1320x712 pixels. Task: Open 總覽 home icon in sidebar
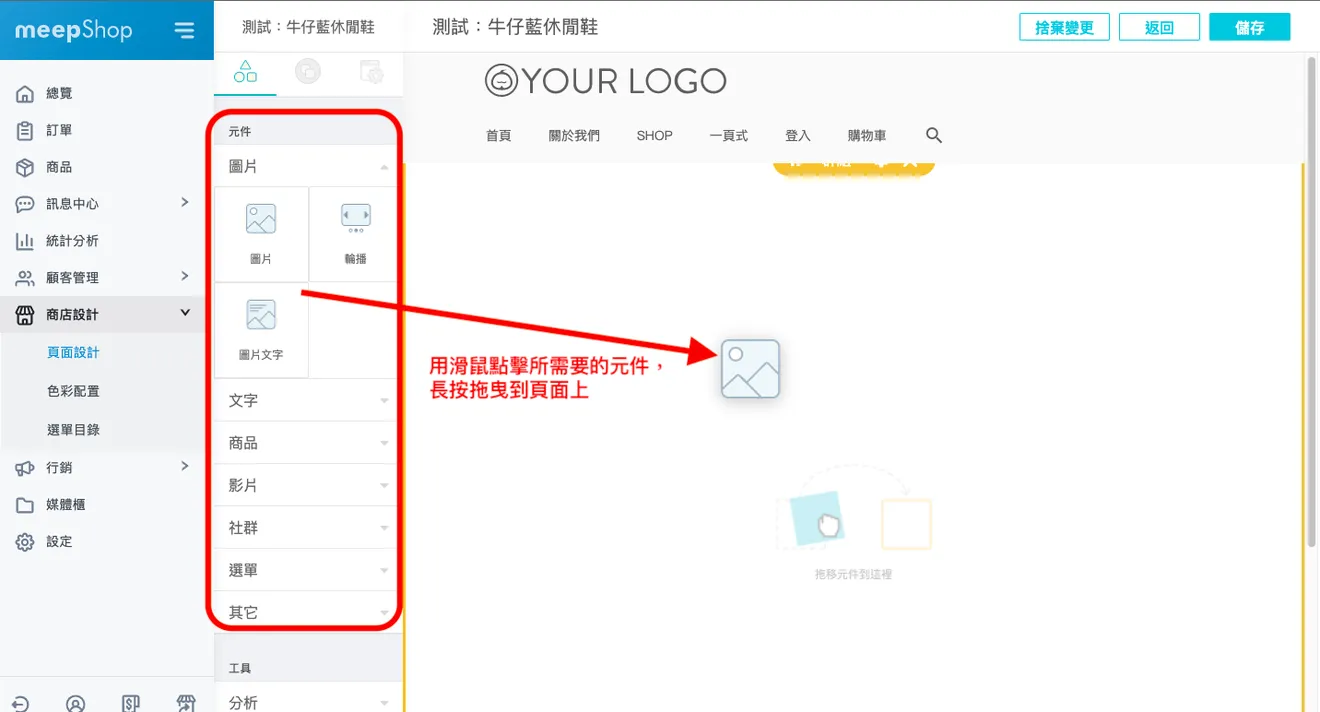click(25, 94)
